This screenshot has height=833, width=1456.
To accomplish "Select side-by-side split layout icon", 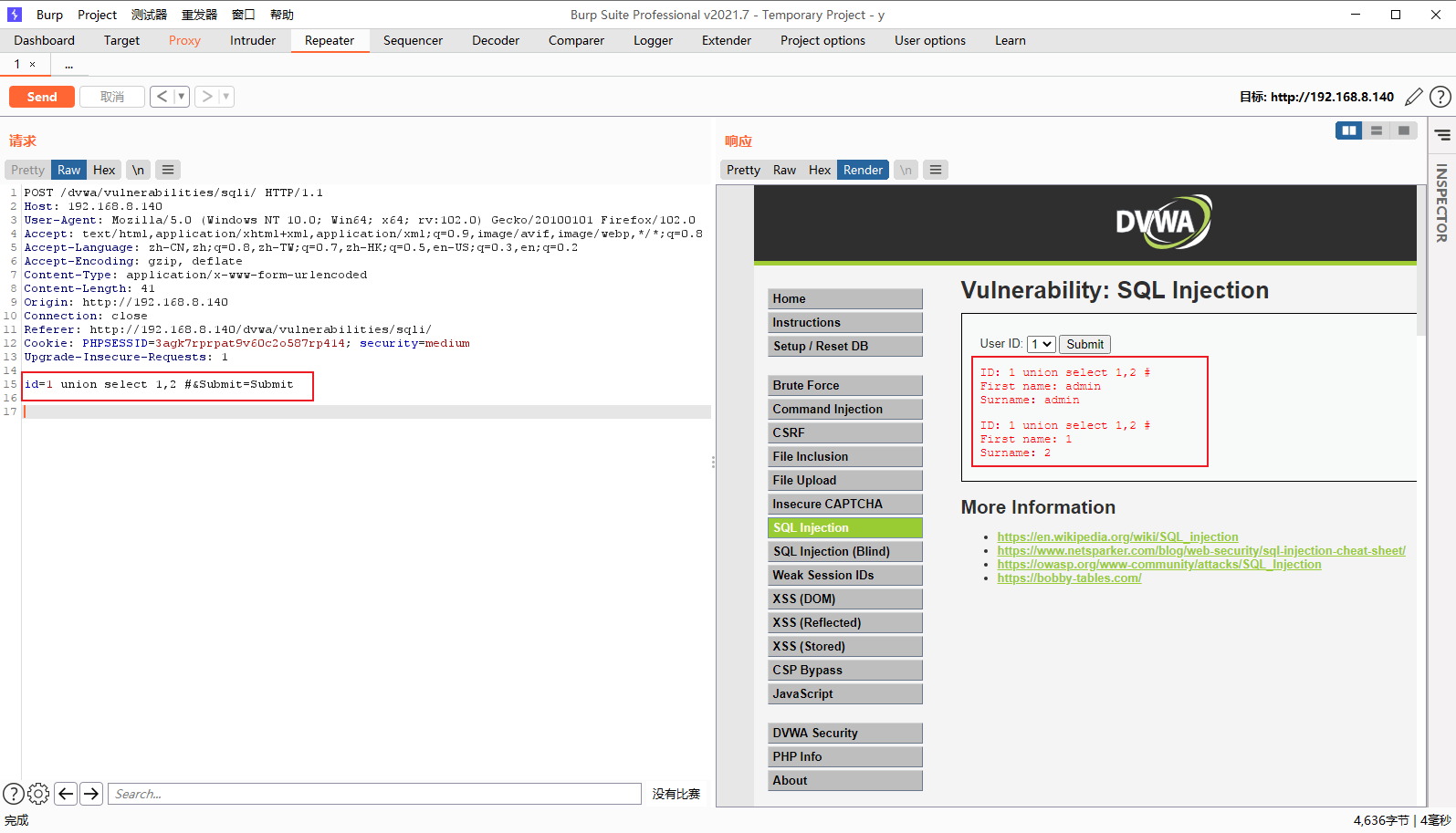I will [1348, 130].
